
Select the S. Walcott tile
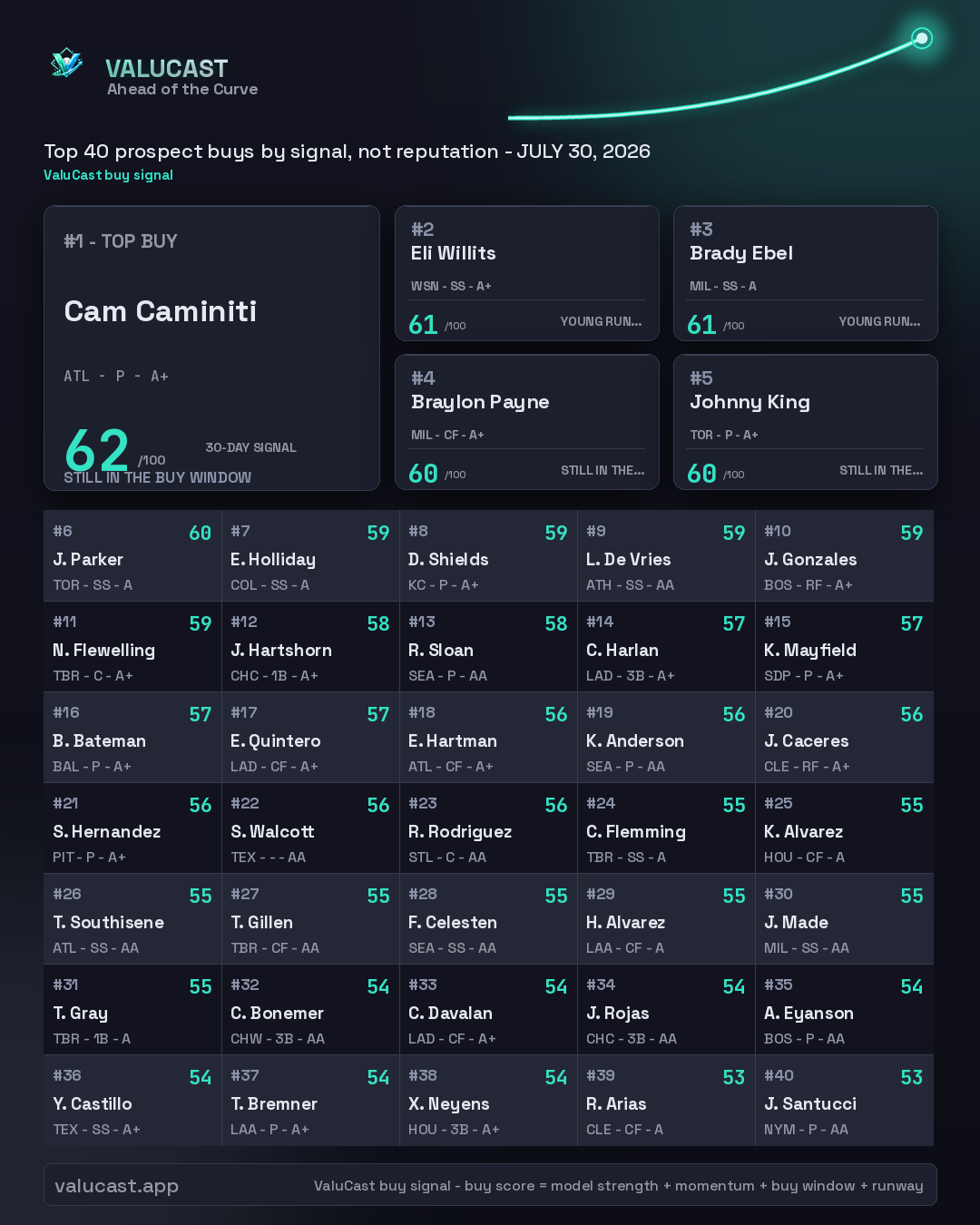click(x=310, y=828)
